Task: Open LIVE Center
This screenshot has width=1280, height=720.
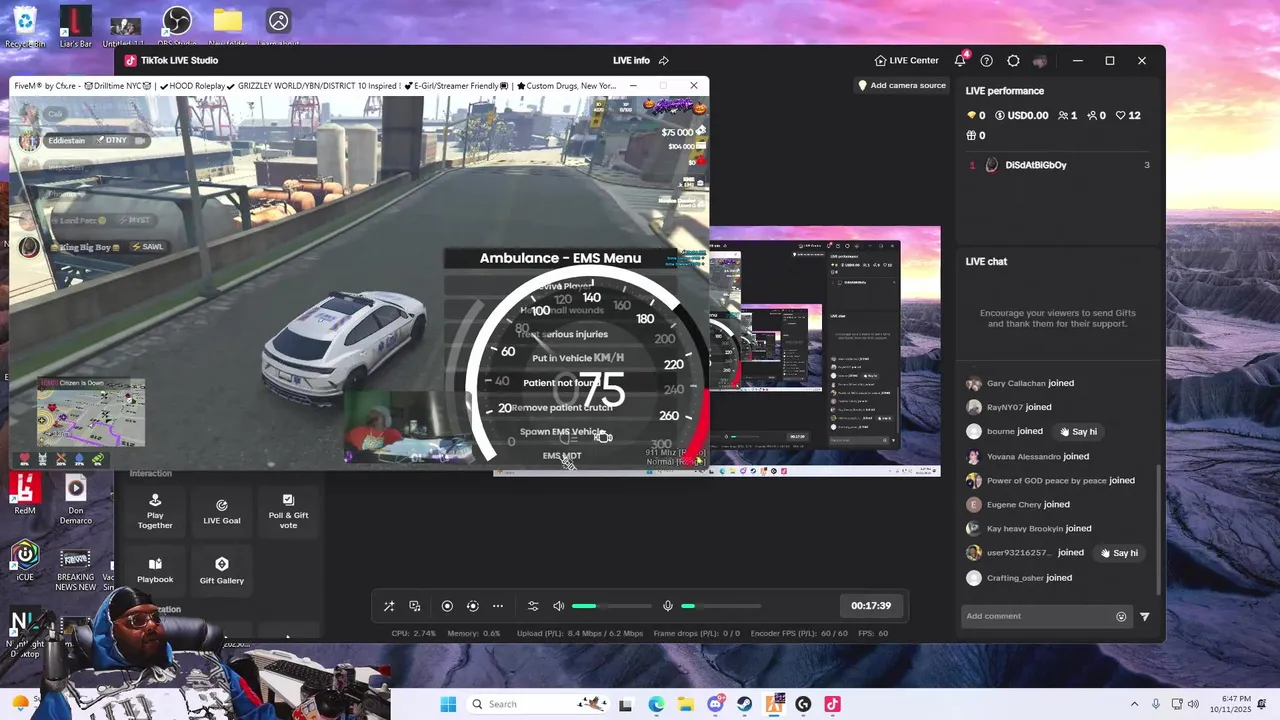Action: (x=906, y=60)
